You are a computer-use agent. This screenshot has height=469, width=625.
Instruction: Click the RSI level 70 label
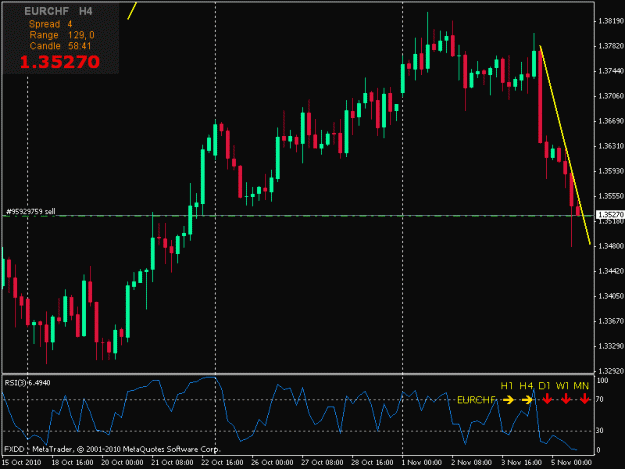click(600, 399)
